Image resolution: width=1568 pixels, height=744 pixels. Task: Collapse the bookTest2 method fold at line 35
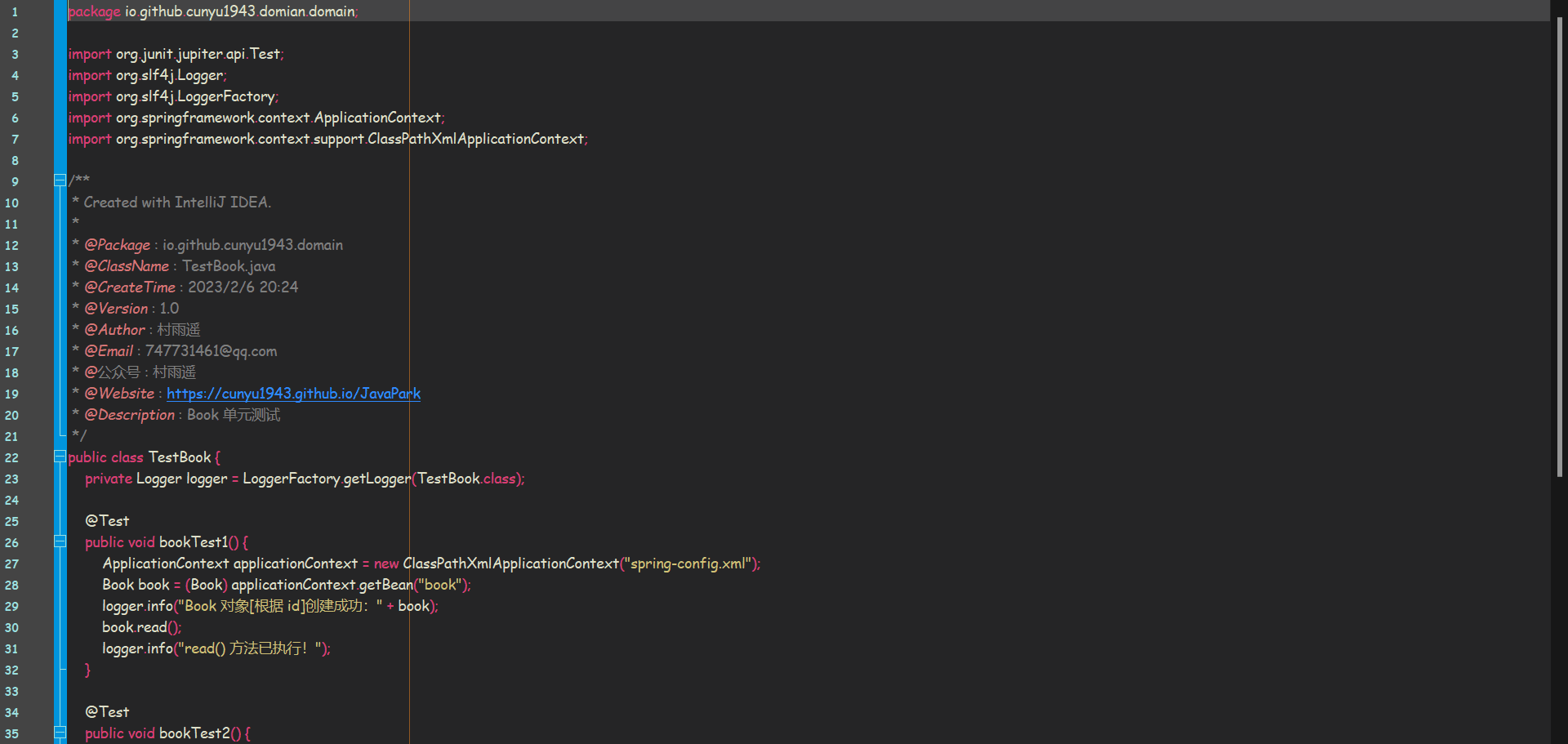pos(60,733)
